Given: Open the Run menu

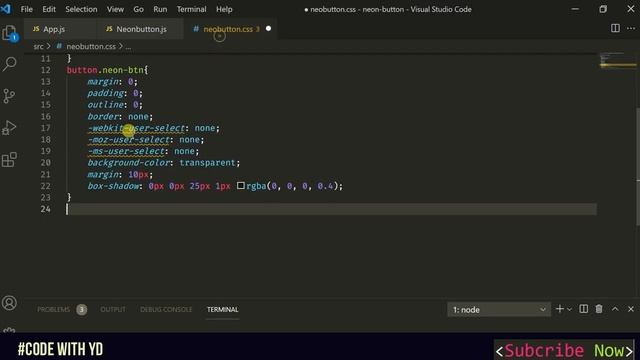Looking at the screenshot, I should pos(160,9).
